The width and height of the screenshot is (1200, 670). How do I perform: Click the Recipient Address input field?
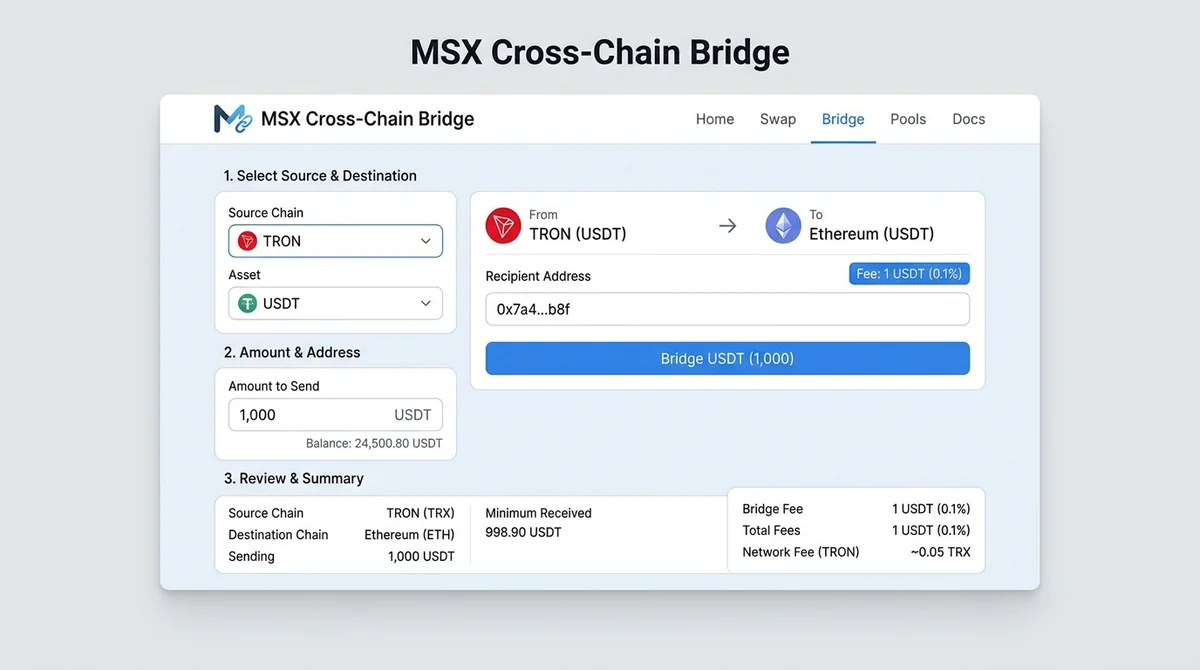tap(727, 309)
